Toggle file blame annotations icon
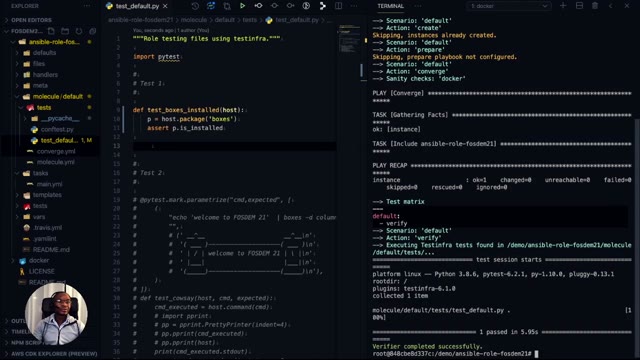 coord(306,6)
